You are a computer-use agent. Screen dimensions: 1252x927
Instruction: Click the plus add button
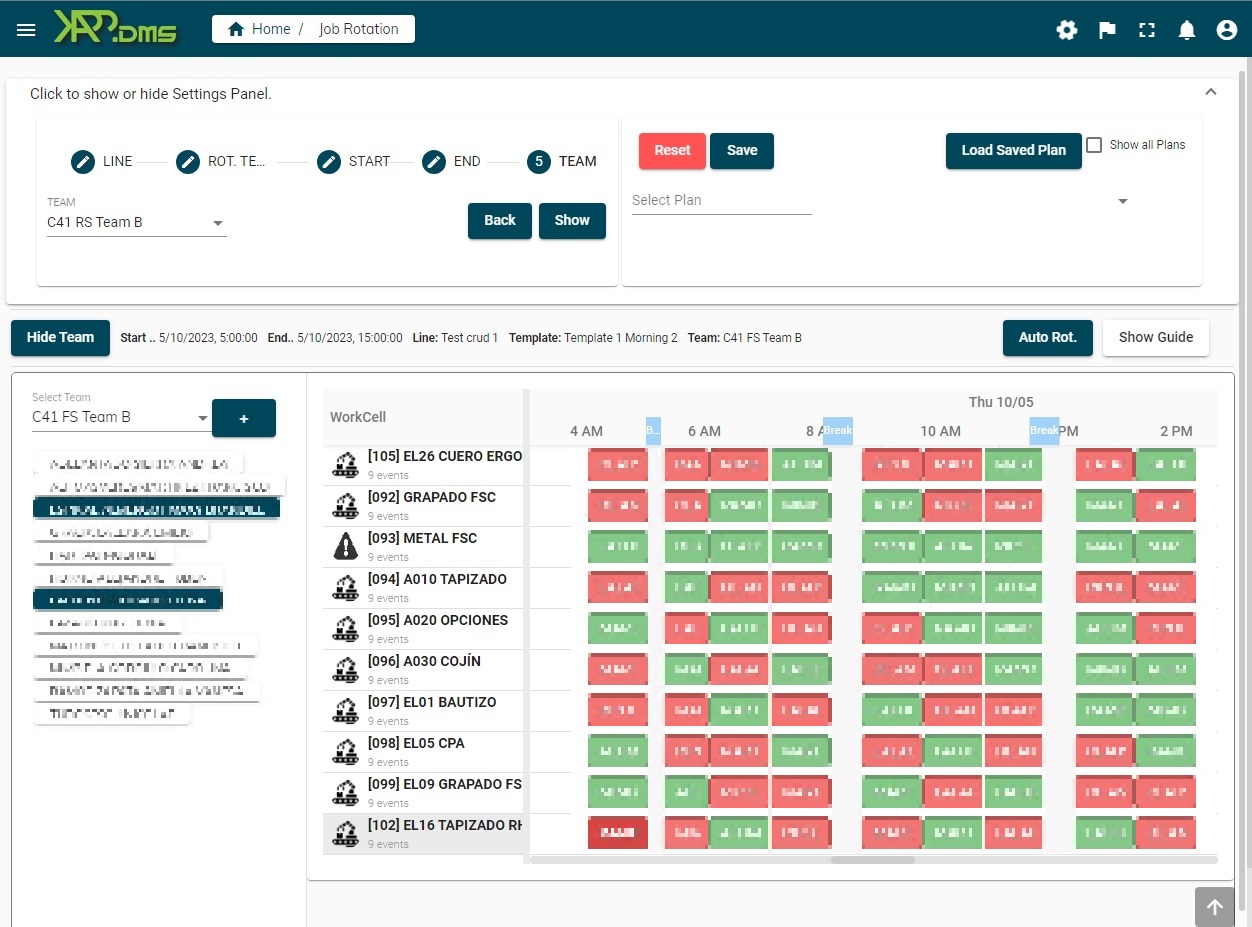coord(244,418)
